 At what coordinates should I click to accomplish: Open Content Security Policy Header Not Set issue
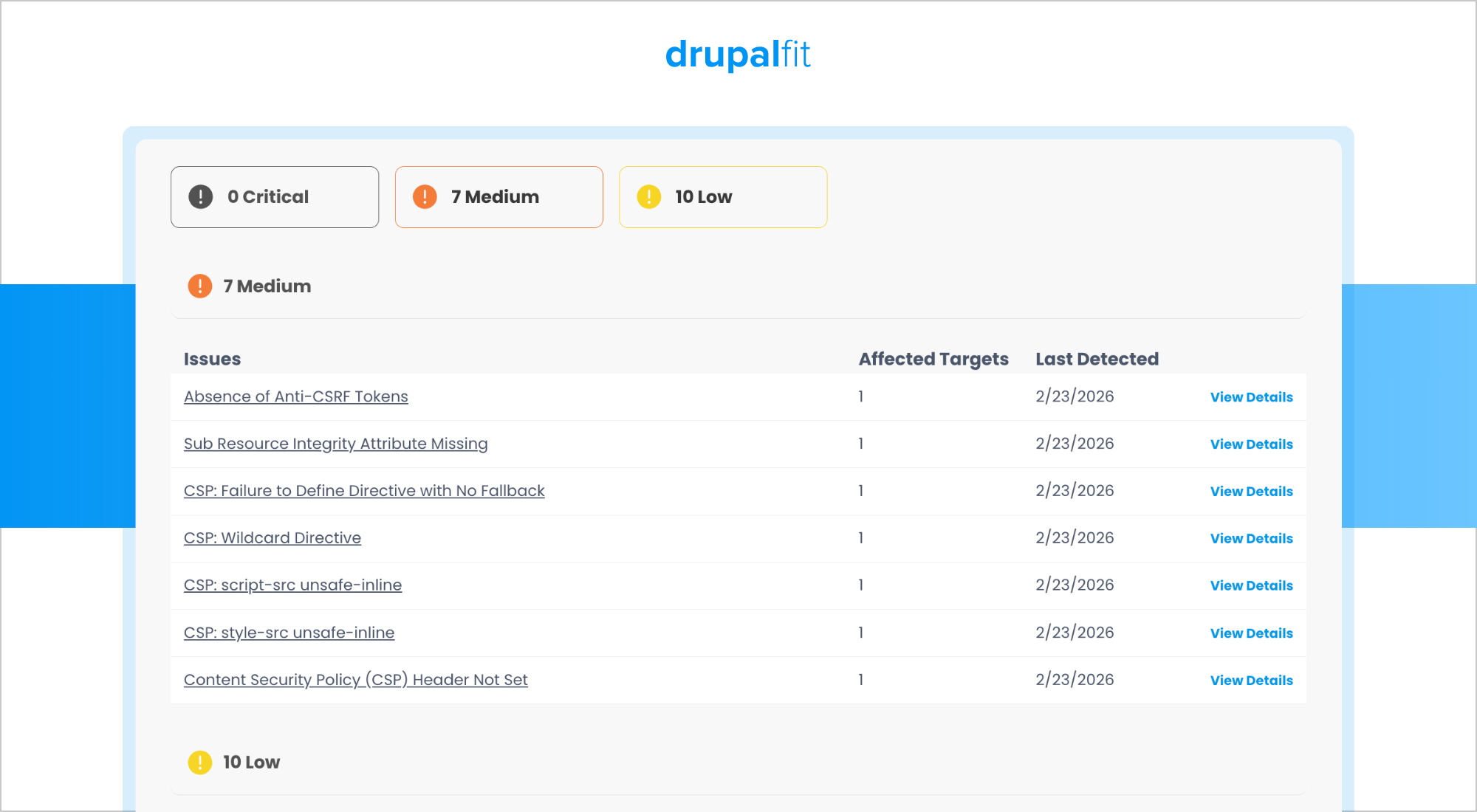tap(356, 681)
